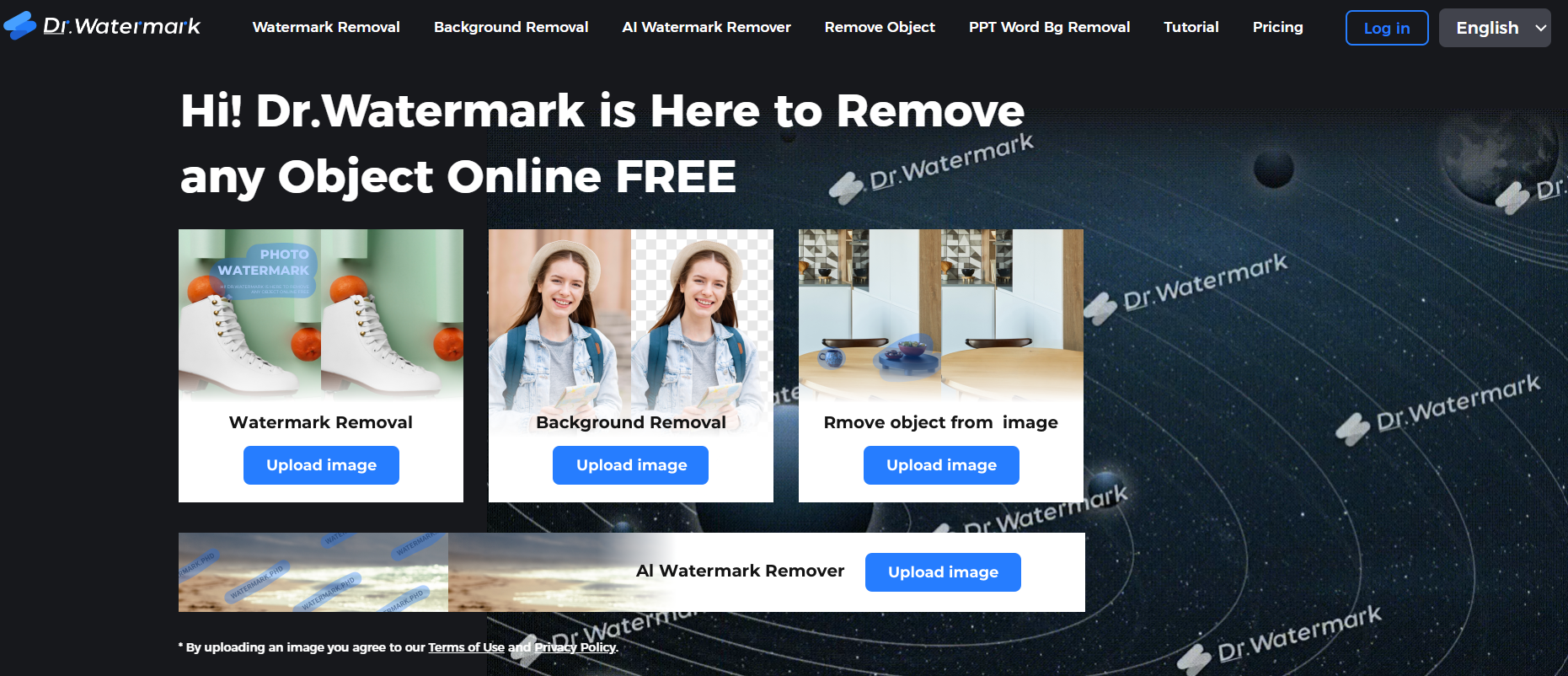1568x676 pixels.
Task: Click the girl background removal example thumbnail
Action: coord(630,319)
